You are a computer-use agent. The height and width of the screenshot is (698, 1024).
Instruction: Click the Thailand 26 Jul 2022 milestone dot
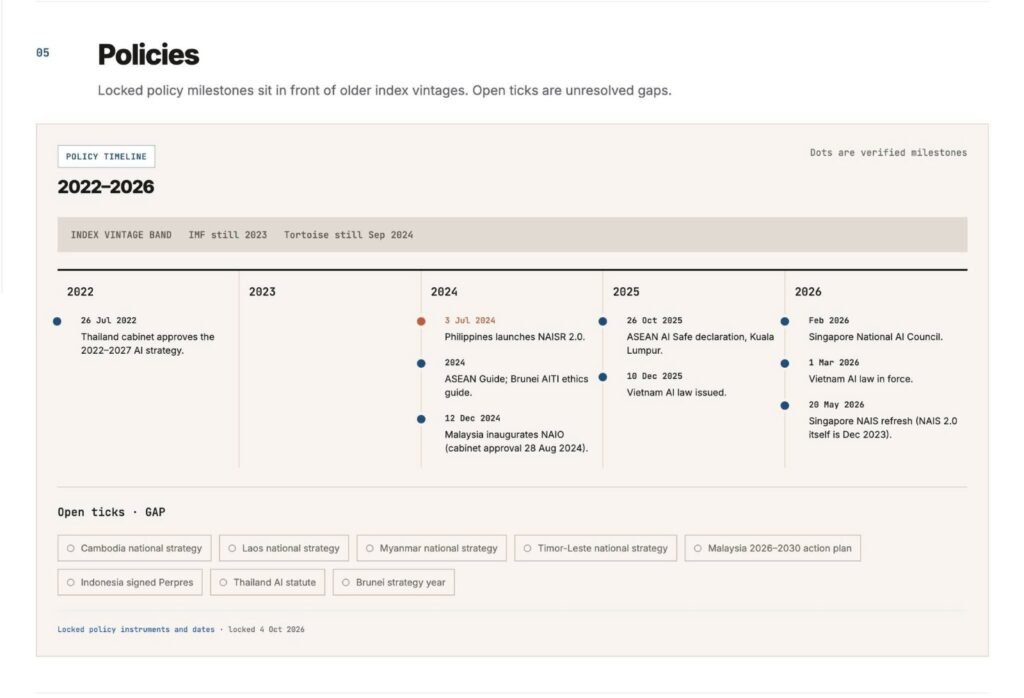[57, 321]
